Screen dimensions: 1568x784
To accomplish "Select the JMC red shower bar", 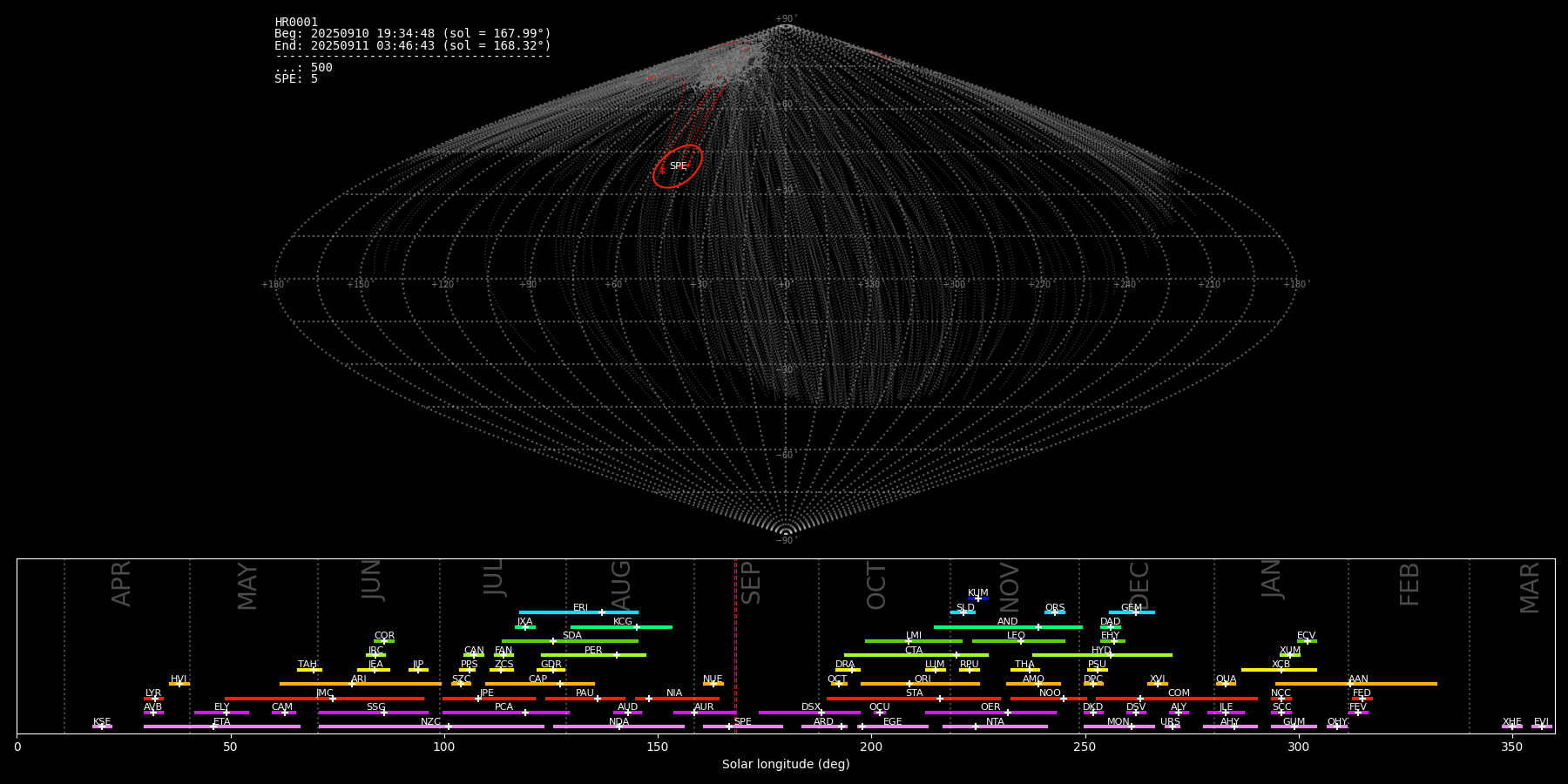I will click(325, 699).
